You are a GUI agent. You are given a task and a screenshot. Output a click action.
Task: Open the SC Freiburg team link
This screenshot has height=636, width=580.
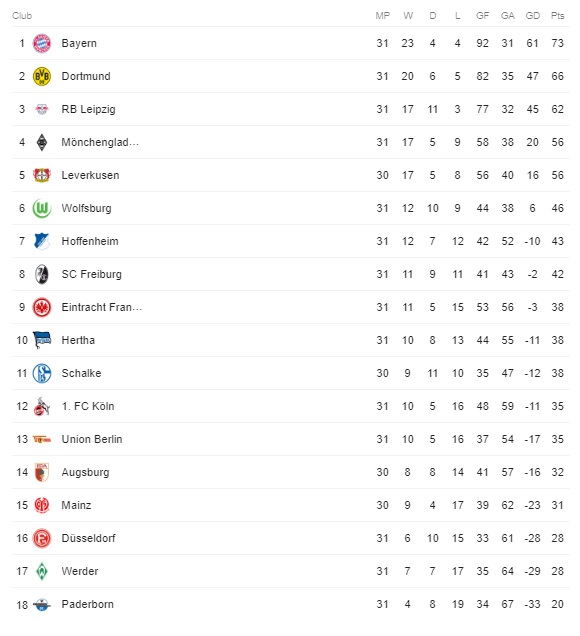pos(92,274)
